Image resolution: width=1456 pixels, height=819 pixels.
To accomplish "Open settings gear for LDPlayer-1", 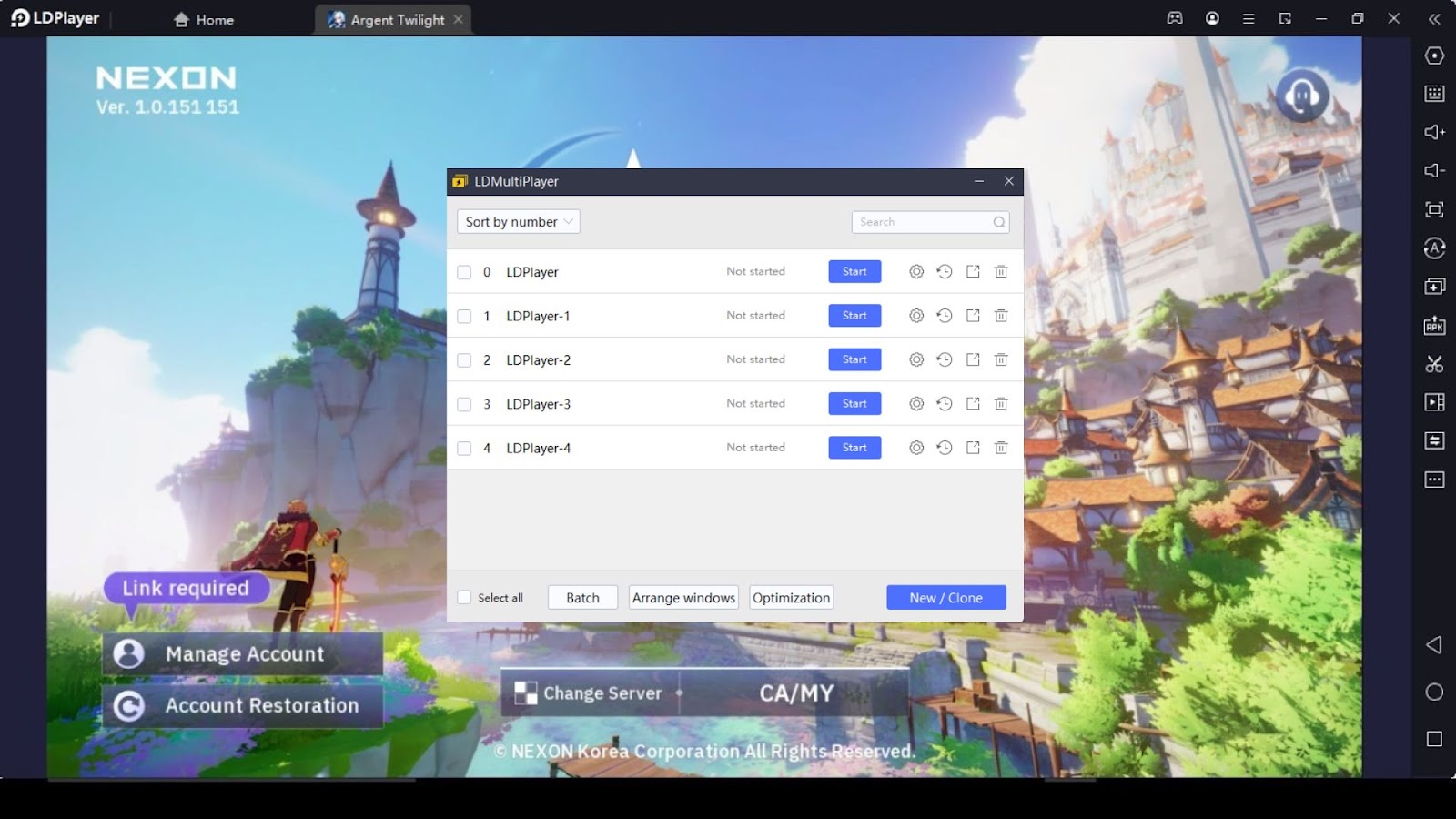I will [x=916, y=315].
